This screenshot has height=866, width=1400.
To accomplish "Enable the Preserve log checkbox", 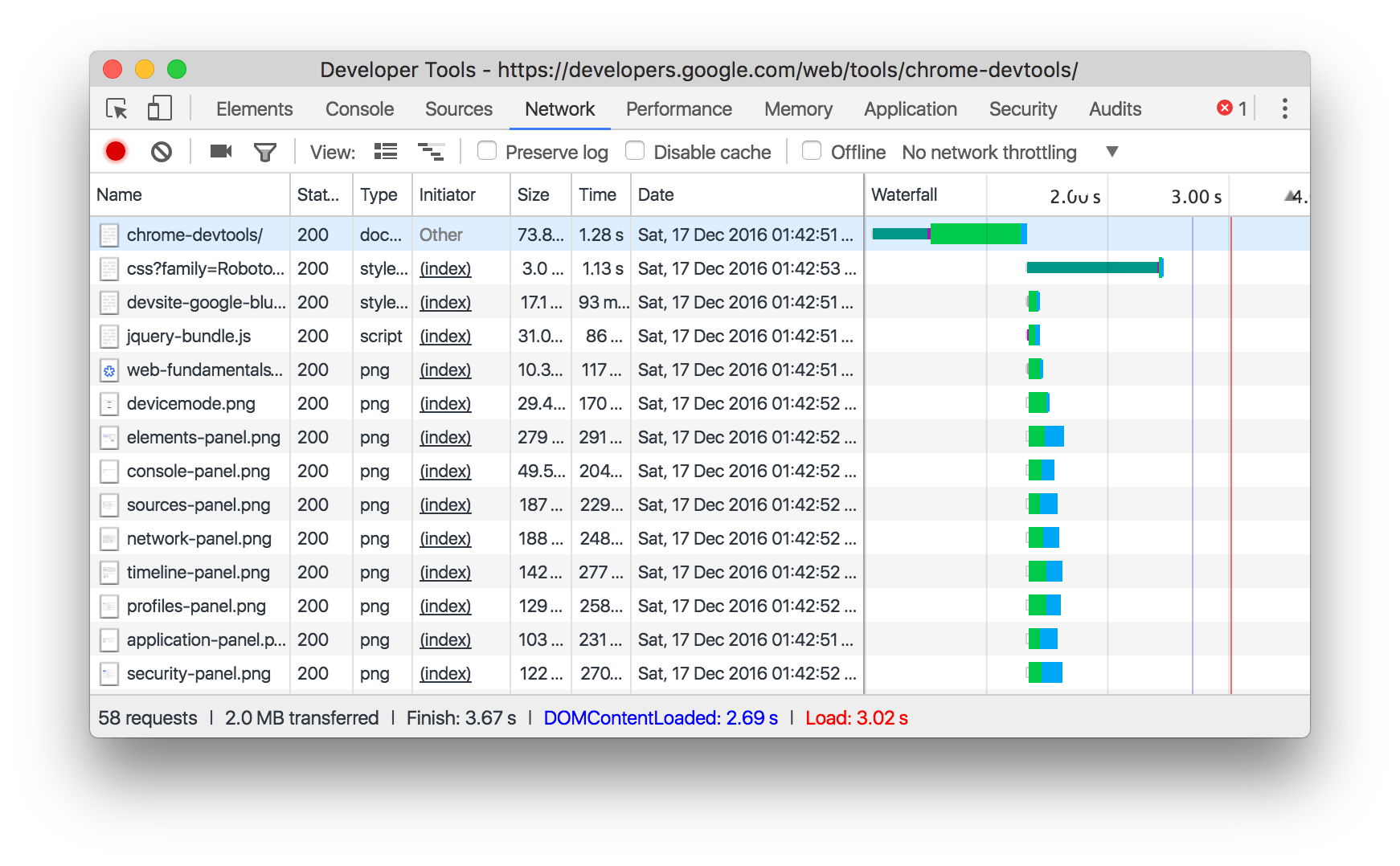I will point(487,151).
